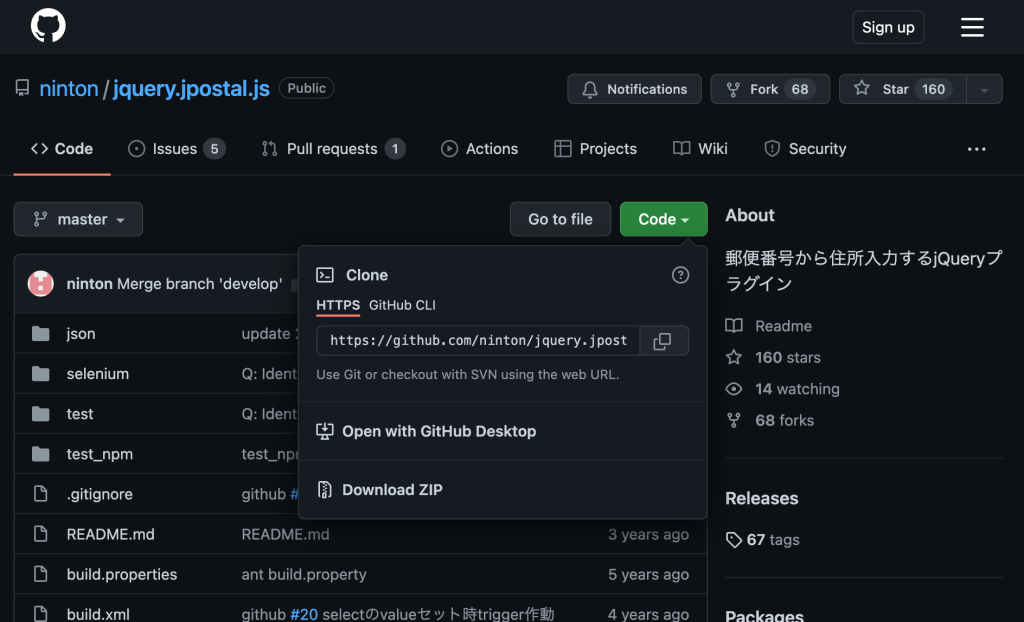Open the README.md commit message link

[x=285, y=534]
